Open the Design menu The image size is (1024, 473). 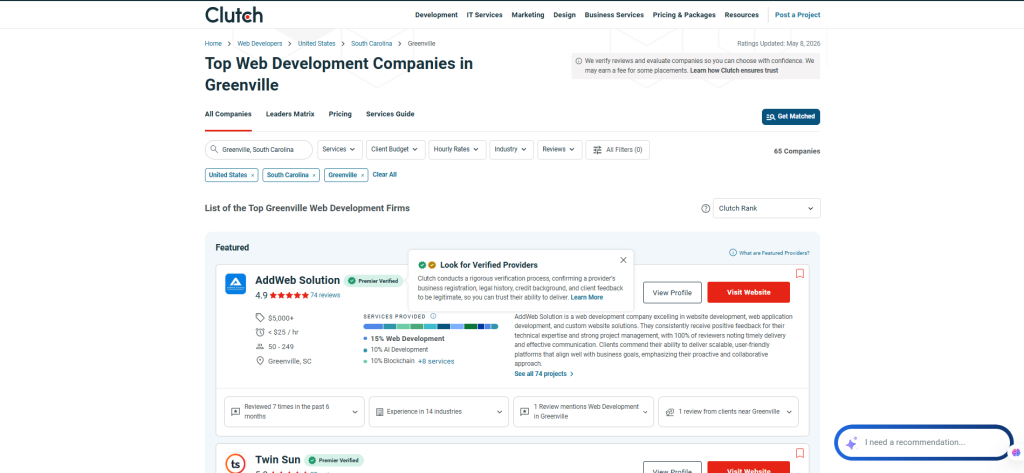[564, 15]
